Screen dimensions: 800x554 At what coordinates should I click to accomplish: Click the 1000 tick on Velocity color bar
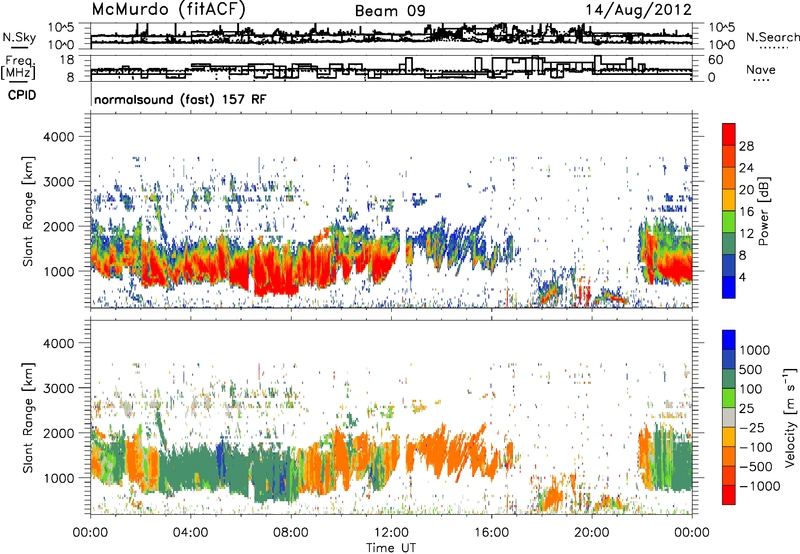pos(755,350)
